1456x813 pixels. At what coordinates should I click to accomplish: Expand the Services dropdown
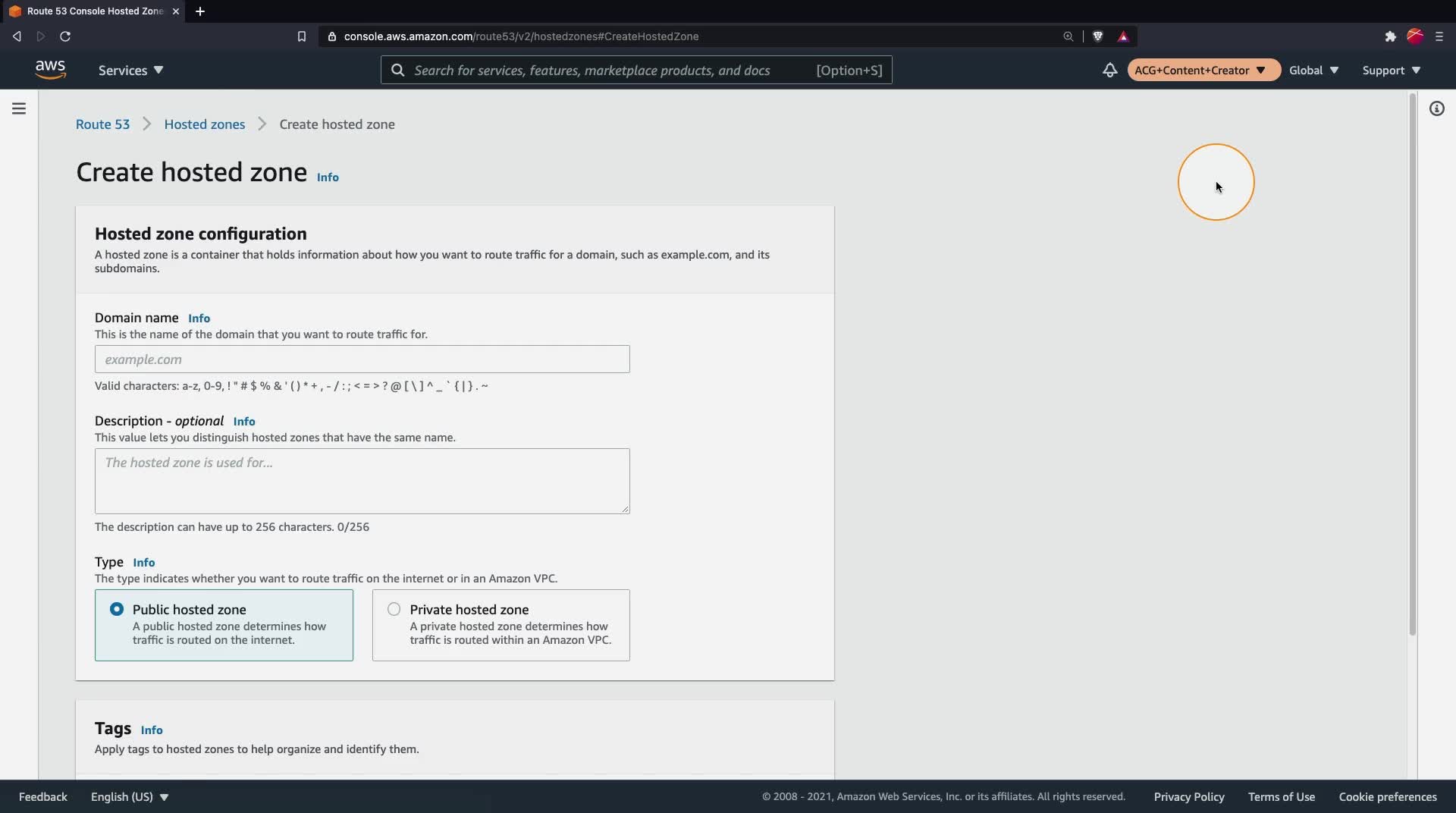tap(131, 70)
